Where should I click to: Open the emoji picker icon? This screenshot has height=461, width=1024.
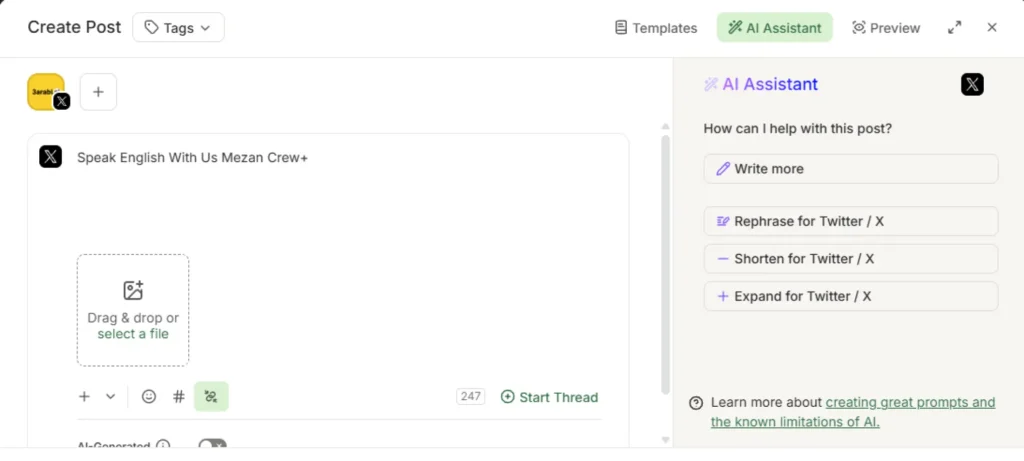coord(149,396)
